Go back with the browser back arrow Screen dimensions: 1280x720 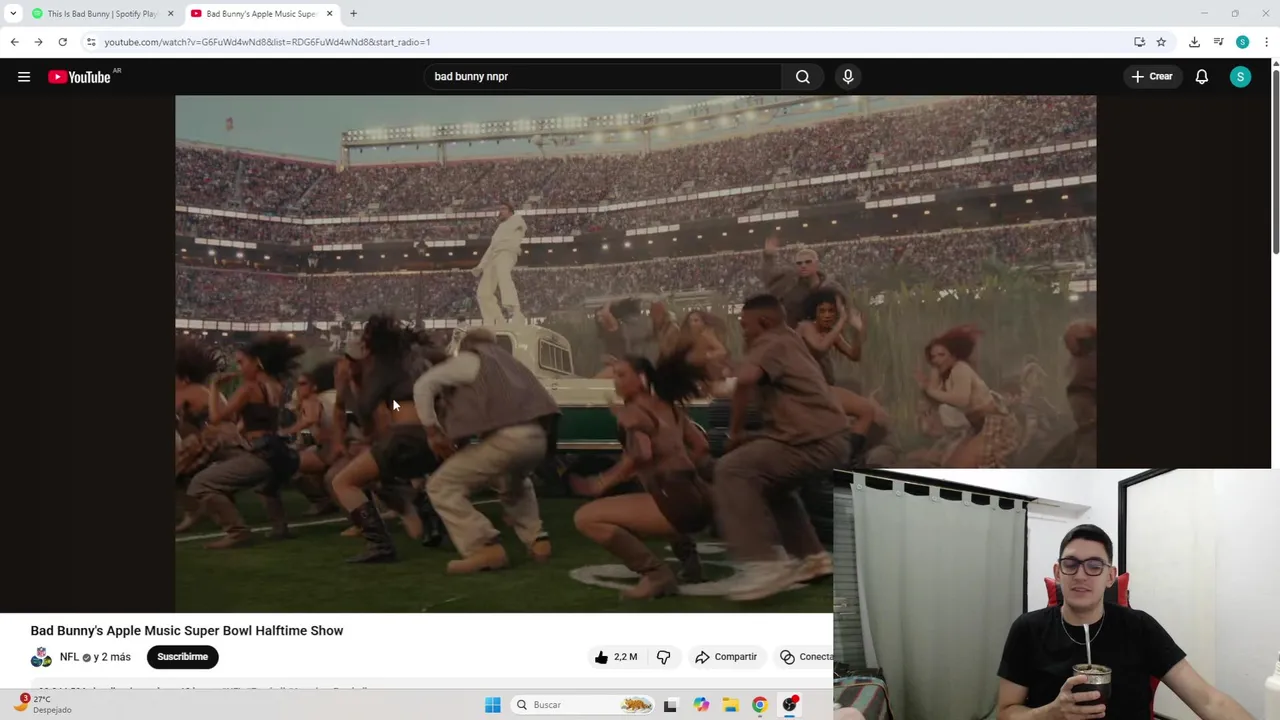click(14, 42)
